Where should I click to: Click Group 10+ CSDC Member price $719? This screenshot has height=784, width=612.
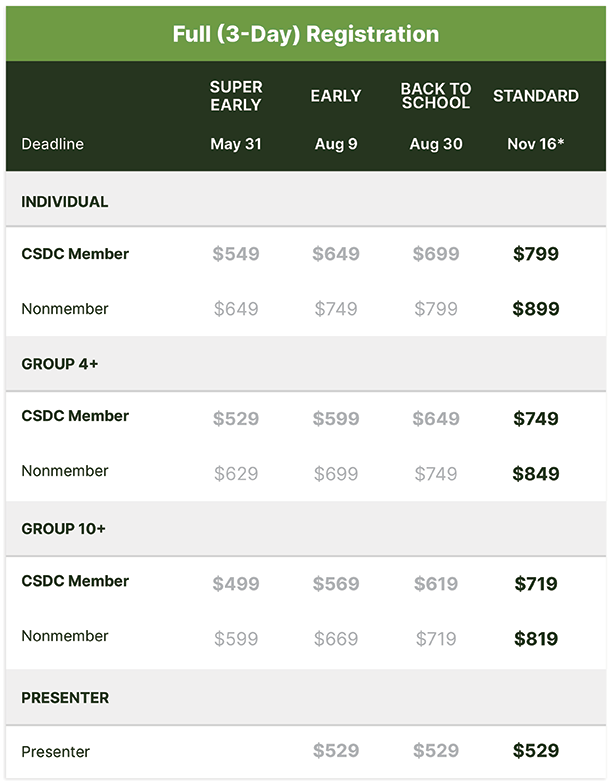coord(536,584)
